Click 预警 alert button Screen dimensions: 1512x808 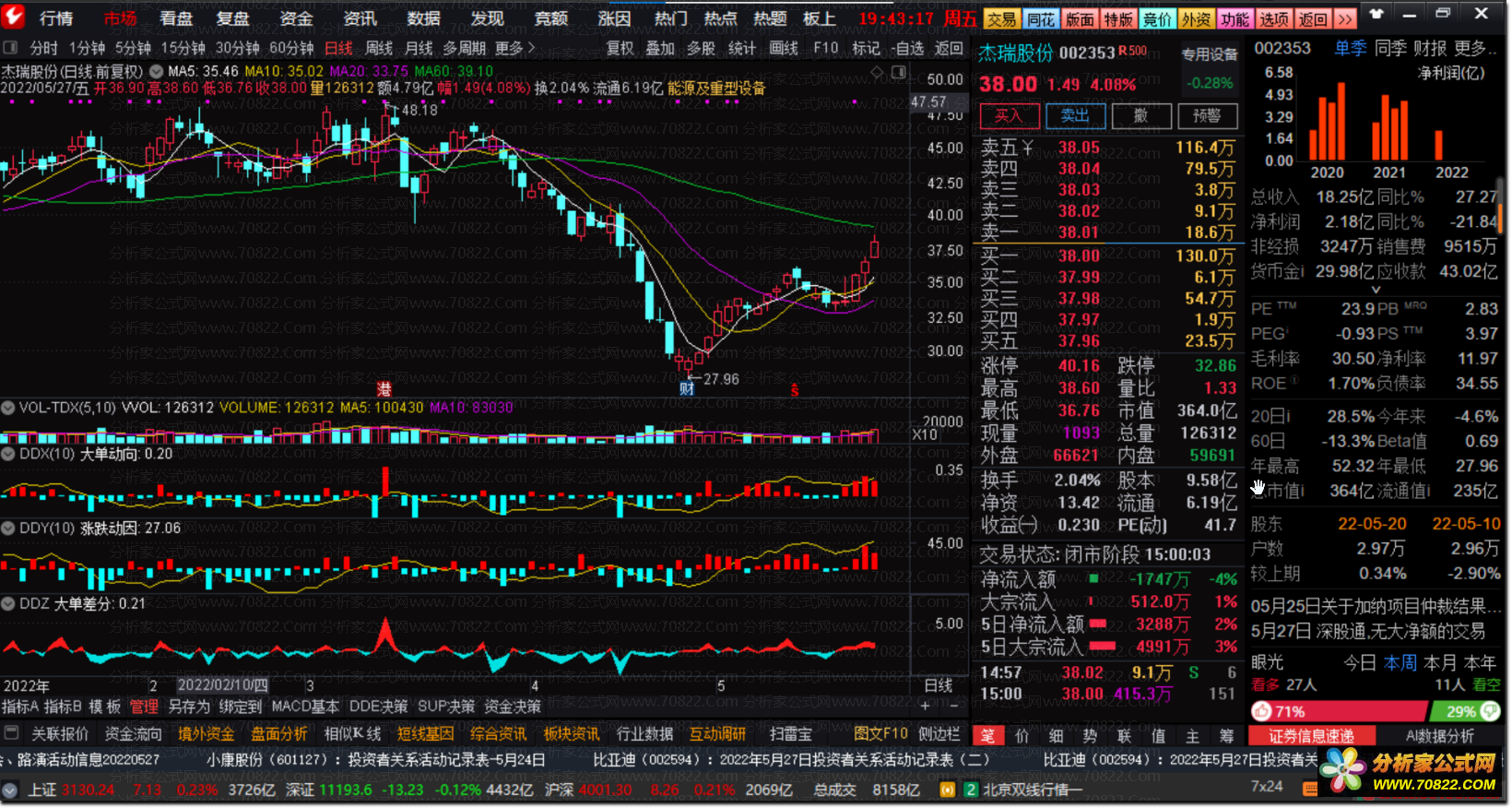(x=1207, y=115)
